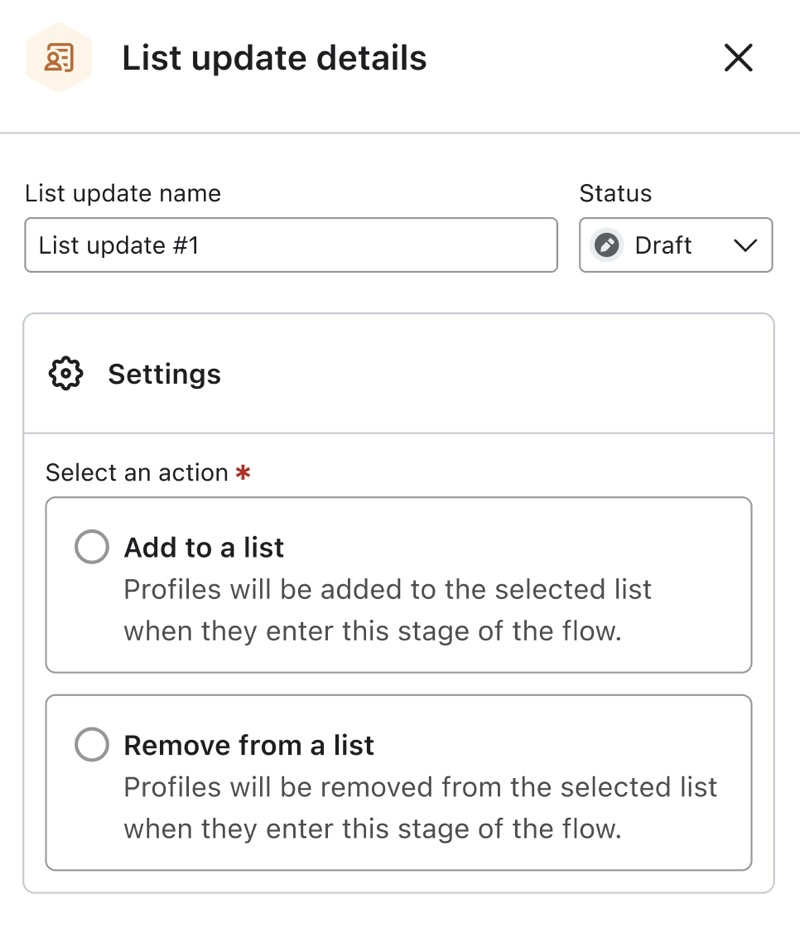
Task: Click the "List update #1" name text
Action: coord(119,245)
